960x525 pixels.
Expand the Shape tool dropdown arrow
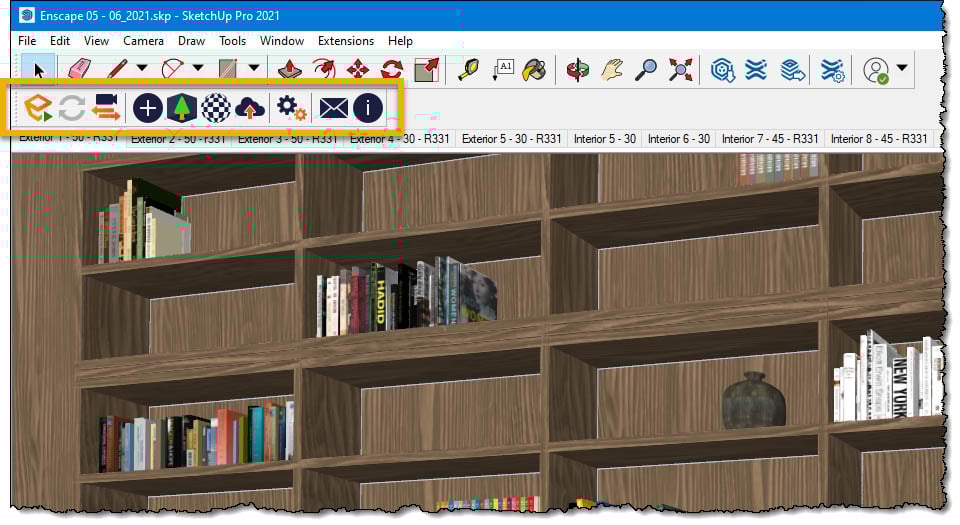coord(254,68)
